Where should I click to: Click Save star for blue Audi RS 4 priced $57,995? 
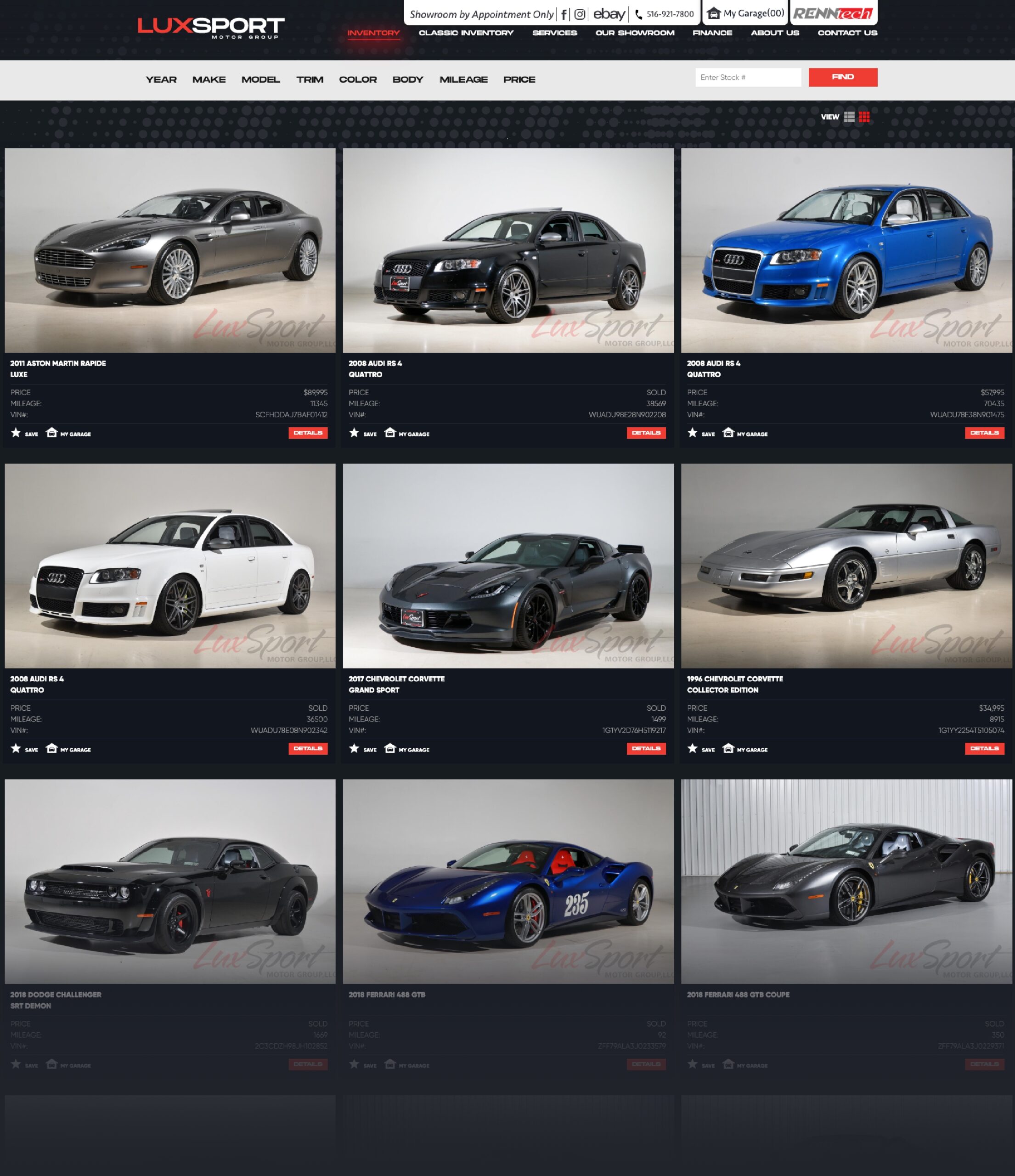click(x=692, y=433)
